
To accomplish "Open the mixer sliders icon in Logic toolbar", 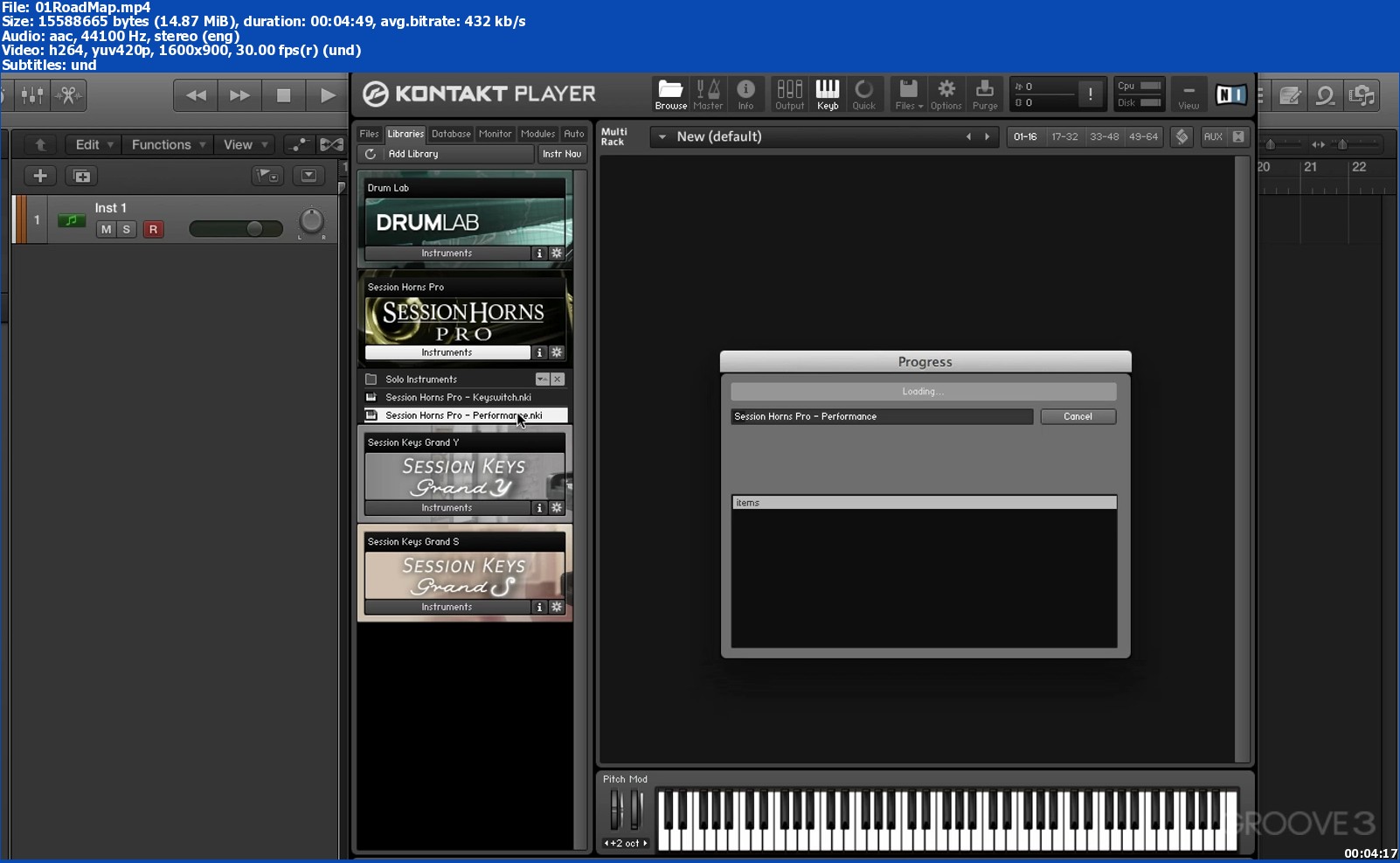I will coord(32,94).
